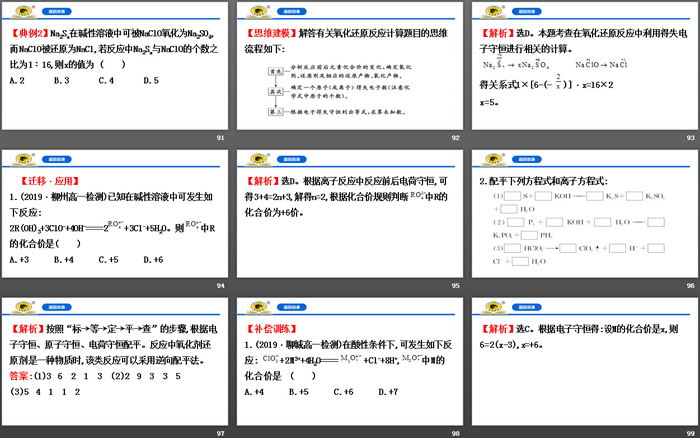Image resolution: width=700 pixels, height=438 pixels.
Task: Select option C. +6 on slide 98
Action: [343, 392]
